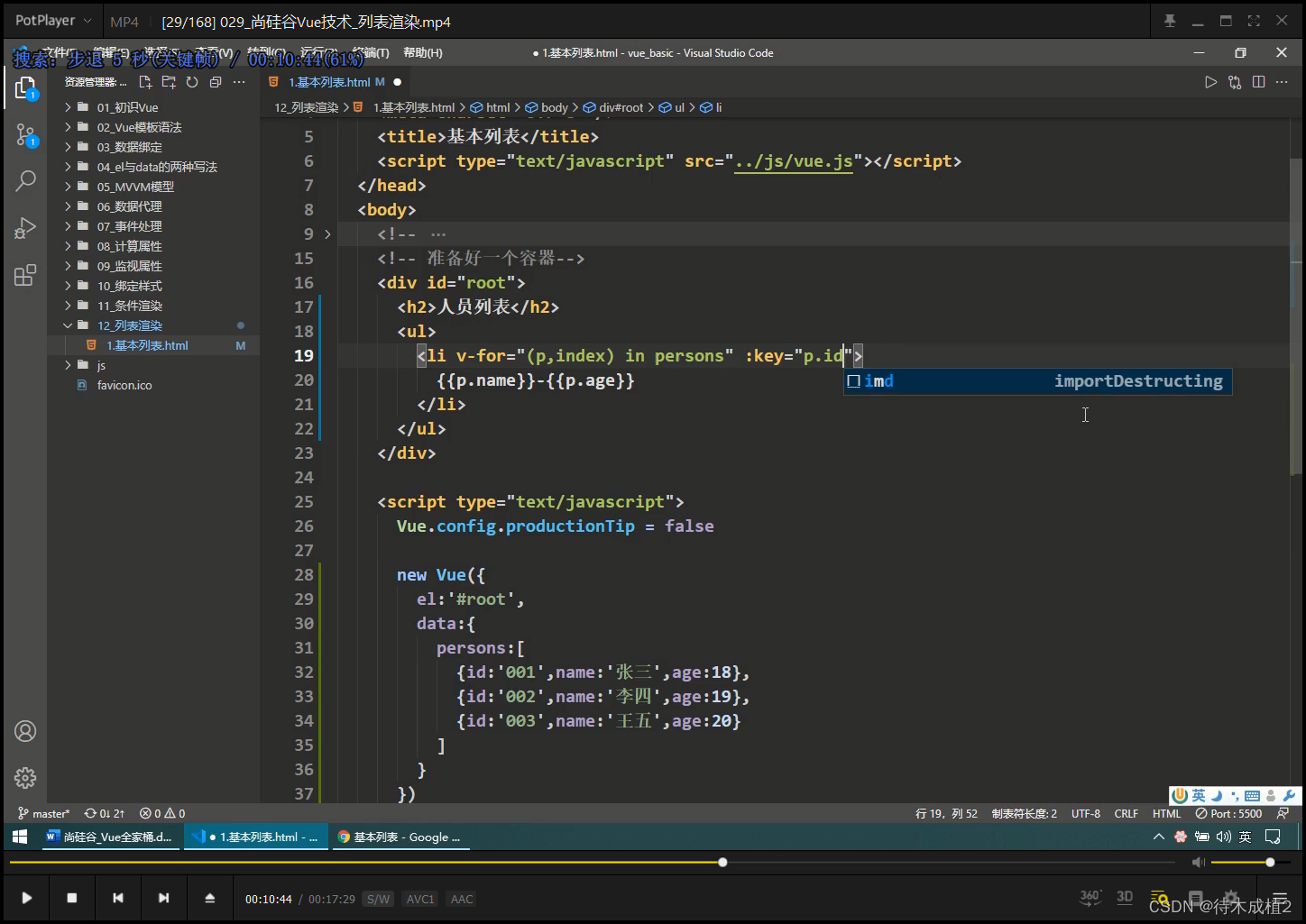Viewport: 1306px width, 924px height.
Task: Switch to Google Chrome 基本列表 taskbar item
Action: point(399,837)
